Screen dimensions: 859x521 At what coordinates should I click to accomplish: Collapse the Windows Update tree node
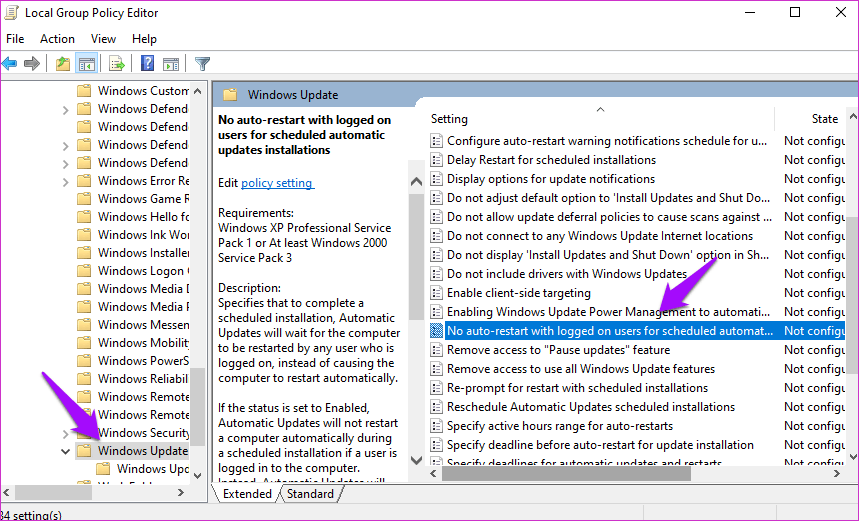click(65, 451)
